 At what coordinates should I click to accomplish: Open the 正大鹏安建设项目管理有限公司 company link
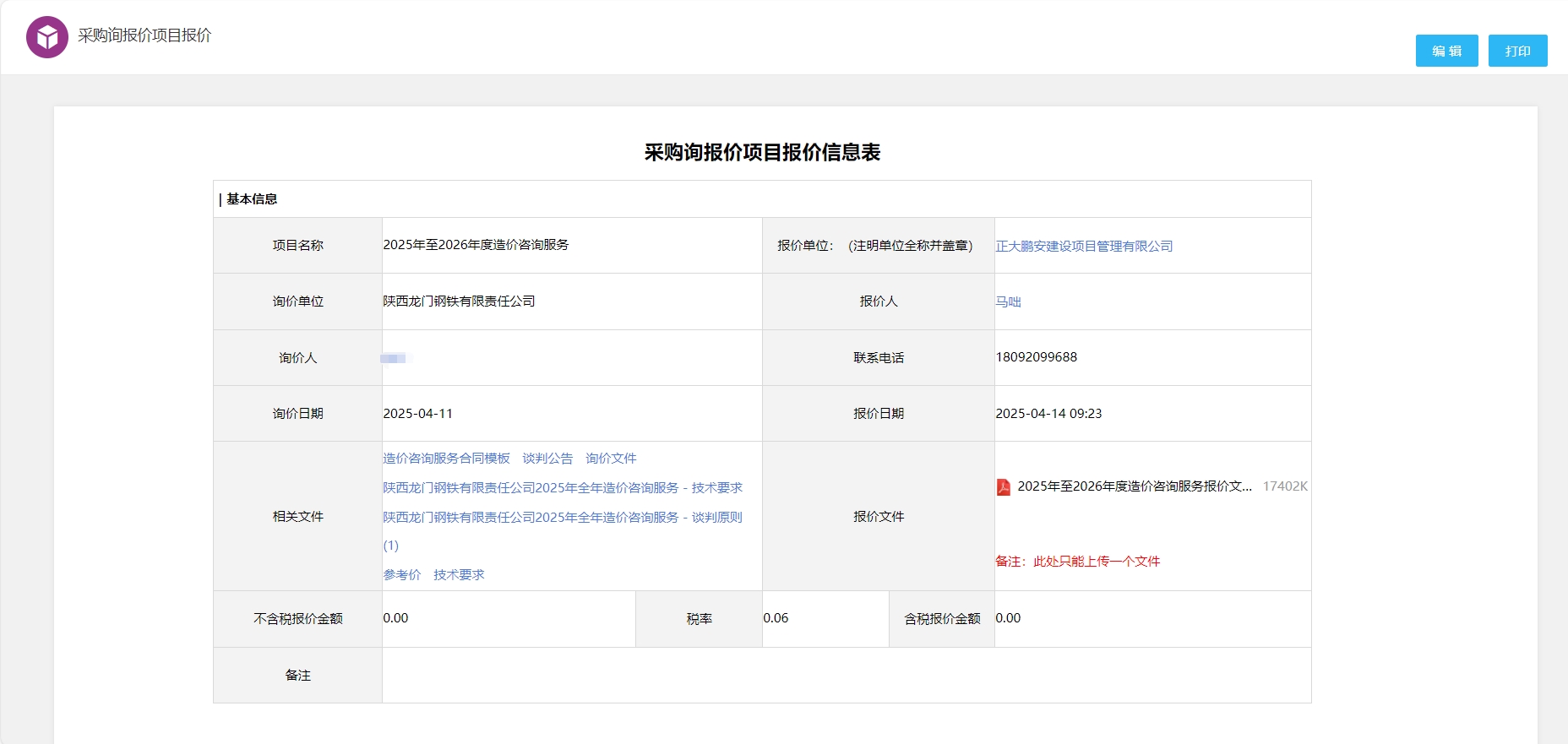(1084, 247)
